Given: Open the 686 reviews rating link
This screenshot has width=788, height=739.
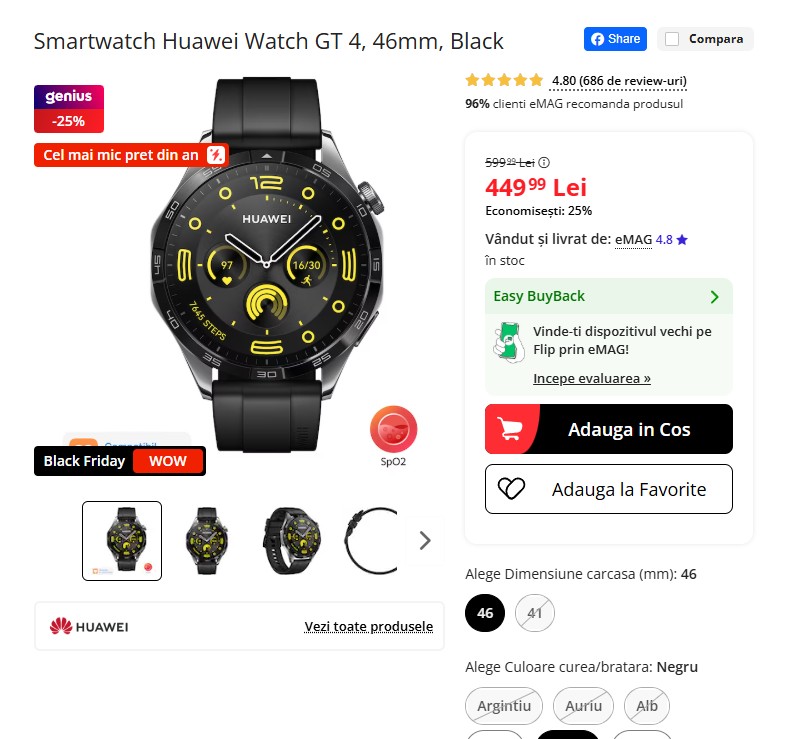Looking at the screenshot, I should pos(619,81).
